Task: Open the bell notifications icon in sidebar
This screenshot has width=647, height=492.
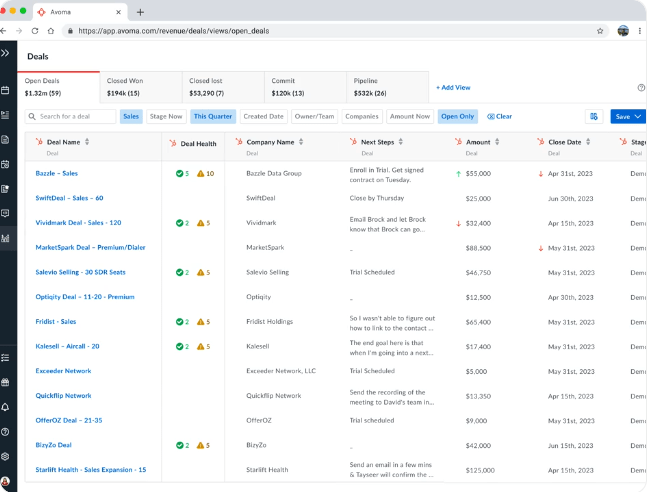Action: tap(5, 407)
